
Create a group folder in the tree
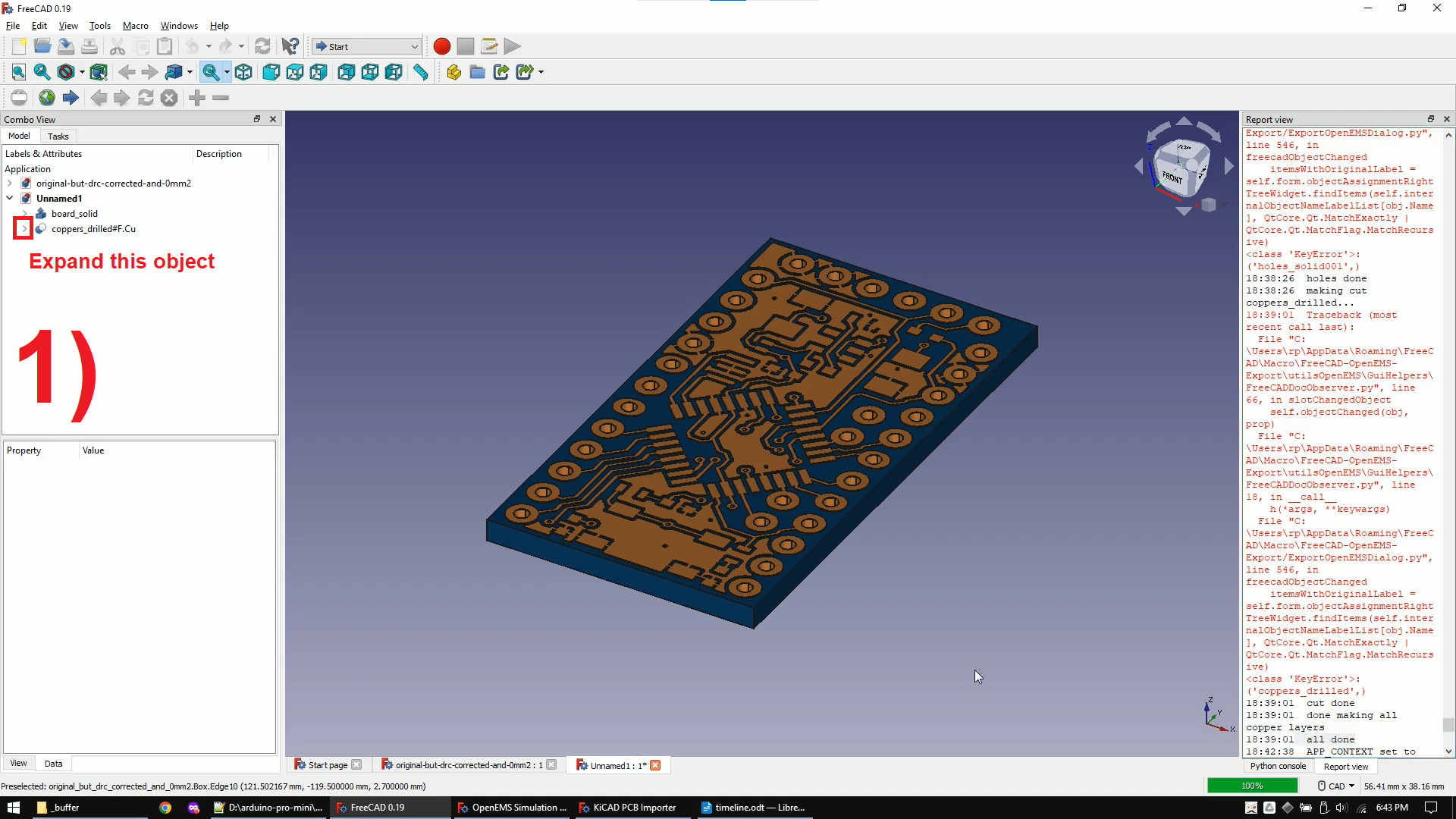click(x=477, y=72)
